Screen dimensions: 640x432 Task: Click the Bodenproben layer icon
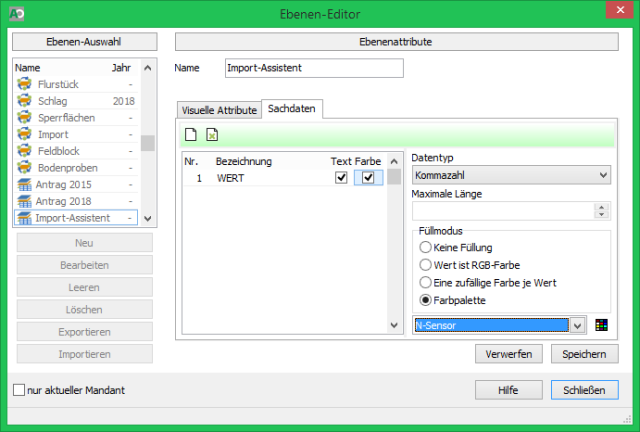point(26,167)
